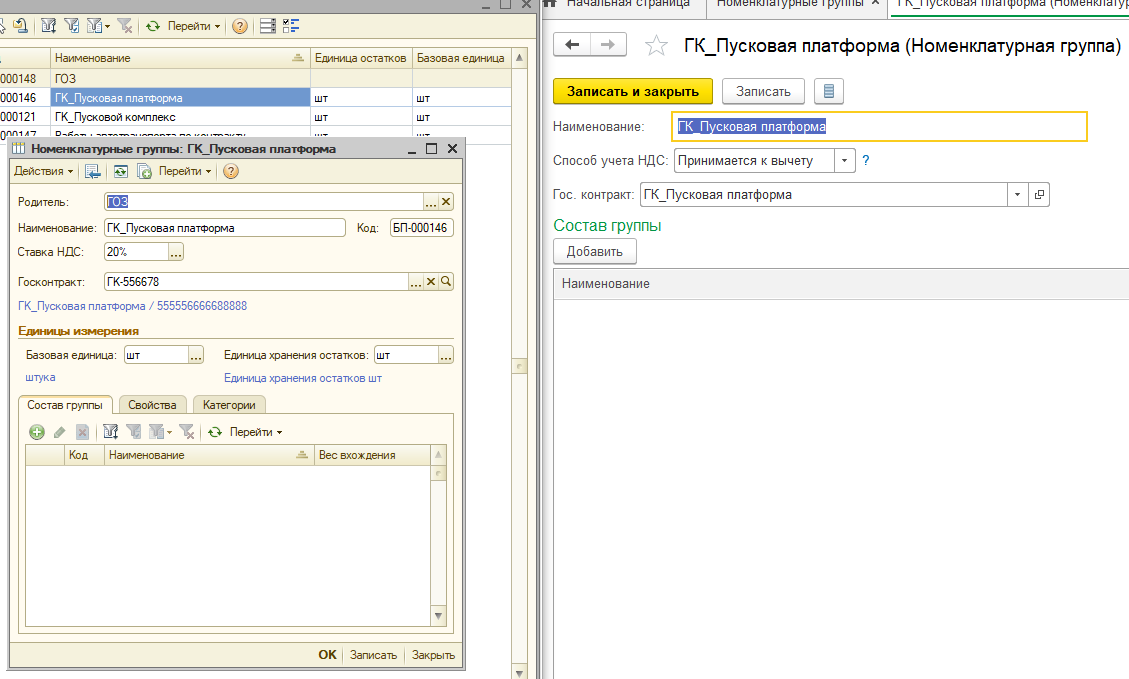Click the forward arrow navigation button
Viewport: 1129px width, 679px height.
click(608, 45)
